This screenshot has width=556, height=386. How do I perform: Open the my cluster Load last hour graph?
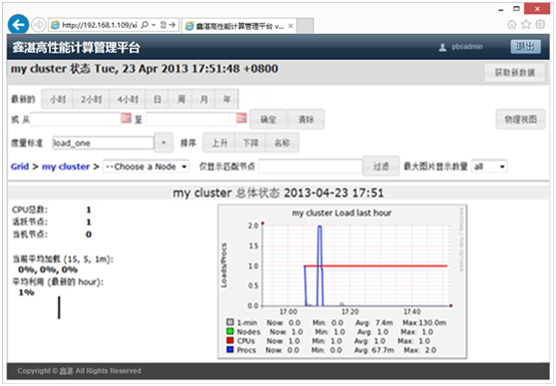342,282
